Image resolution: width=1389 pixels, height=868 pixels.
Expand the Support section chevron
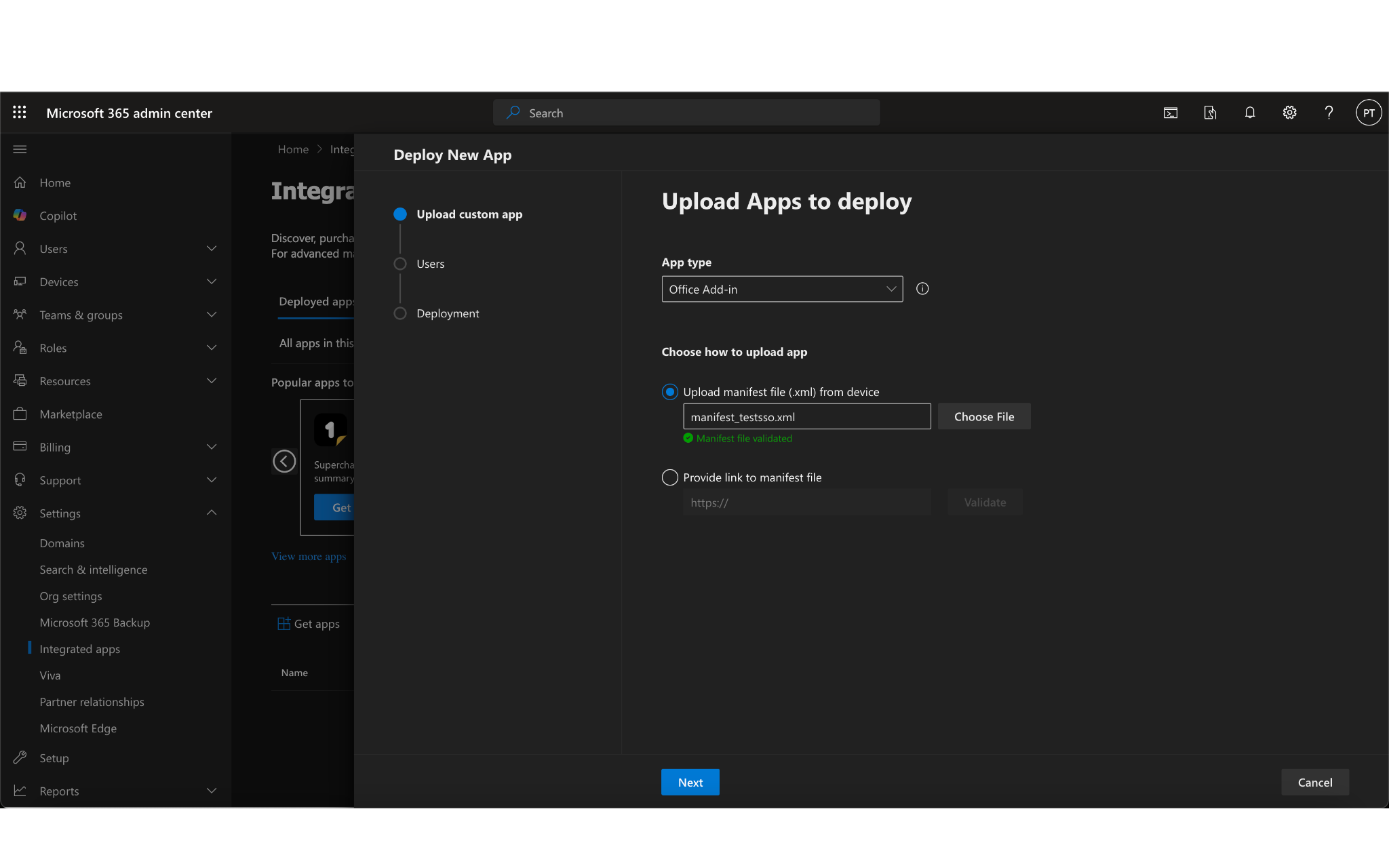212,480
